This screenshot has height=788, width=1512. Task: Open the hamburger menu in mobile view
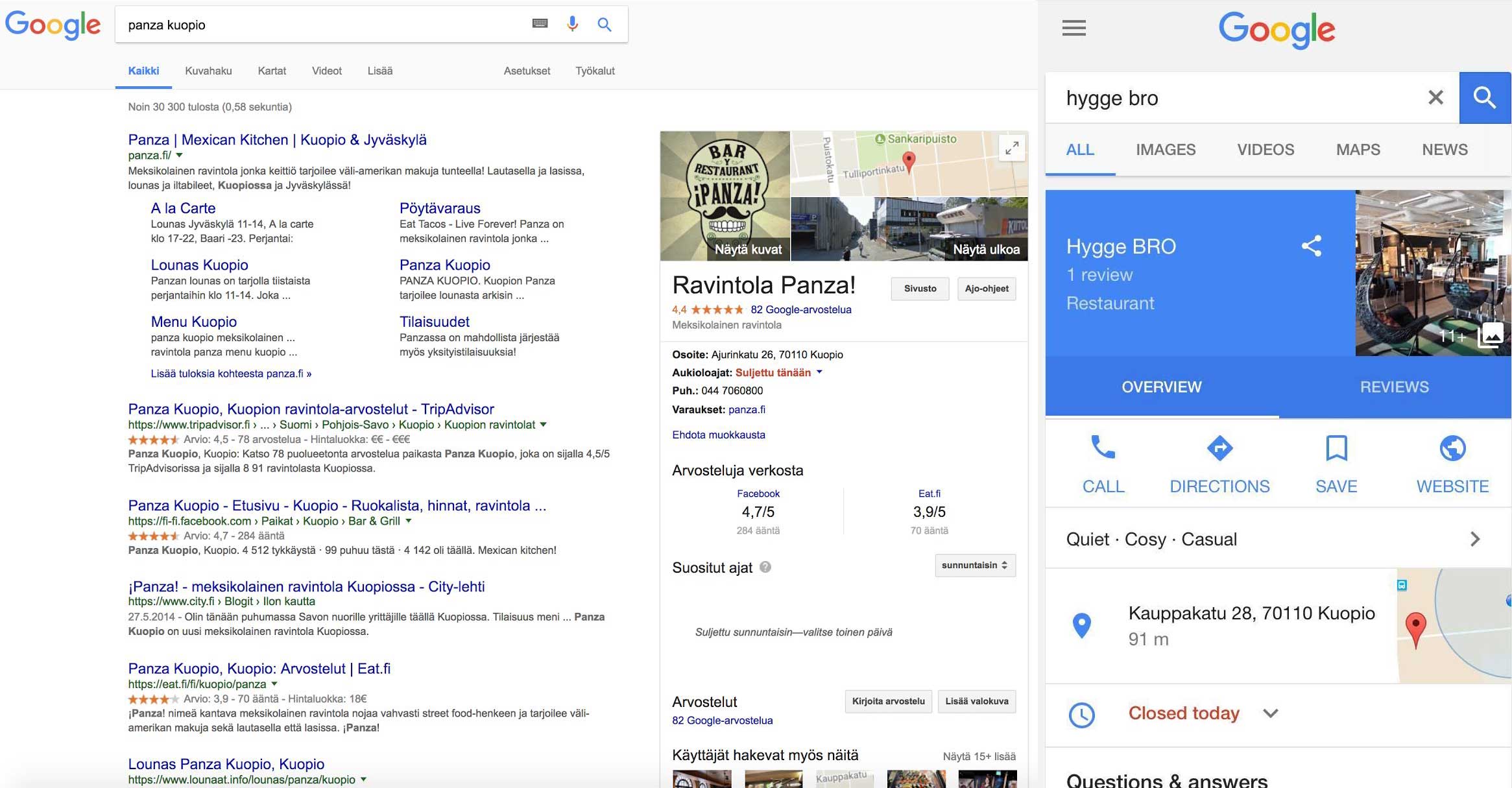click(1074, 29)
